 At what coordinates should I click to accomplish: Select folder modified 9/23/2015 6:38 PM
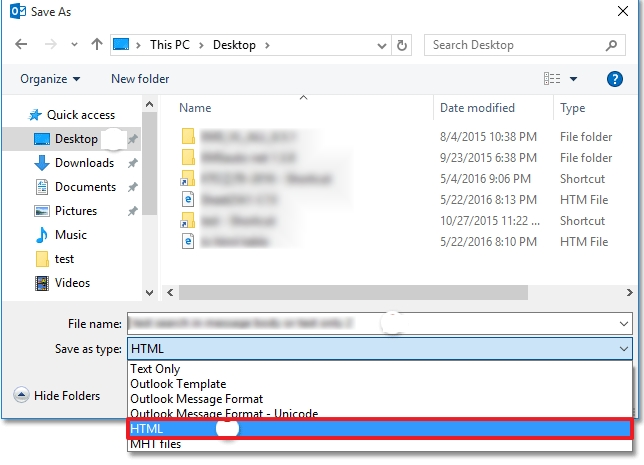click(397, 158)
